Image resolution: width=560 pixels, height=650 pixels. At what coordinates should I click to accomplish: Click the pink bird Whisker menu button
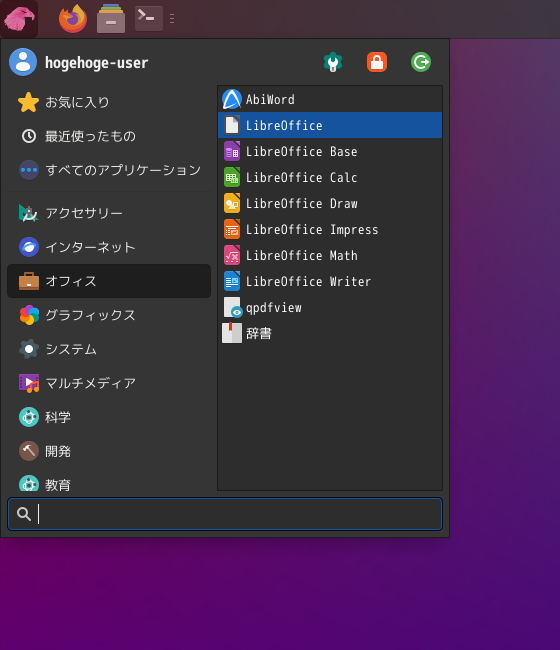click(x=19, y=19)
